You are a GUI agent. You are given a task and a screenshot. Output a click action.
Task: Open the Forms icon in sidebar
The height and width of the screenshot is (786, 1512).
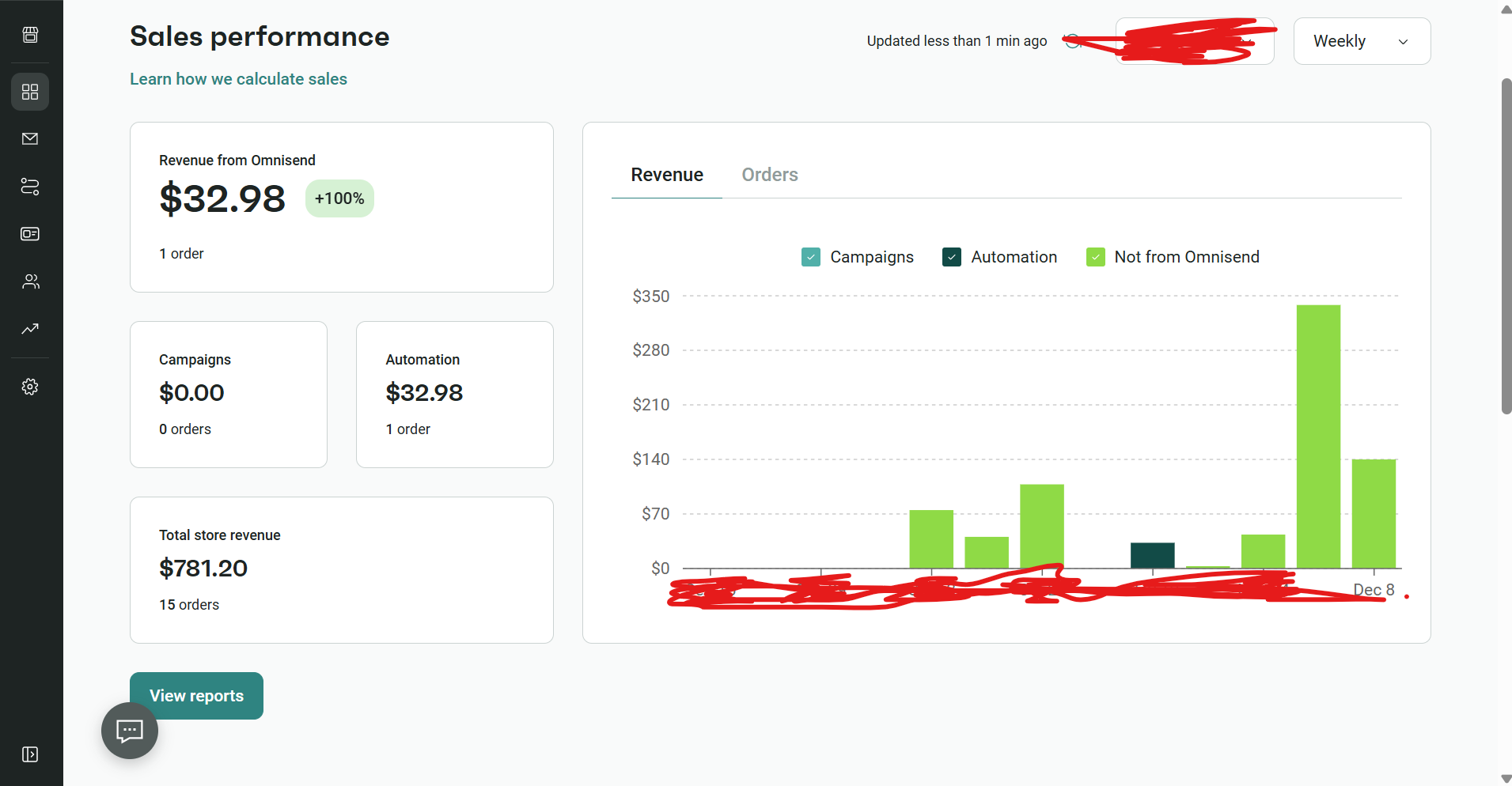coord(30,234)
